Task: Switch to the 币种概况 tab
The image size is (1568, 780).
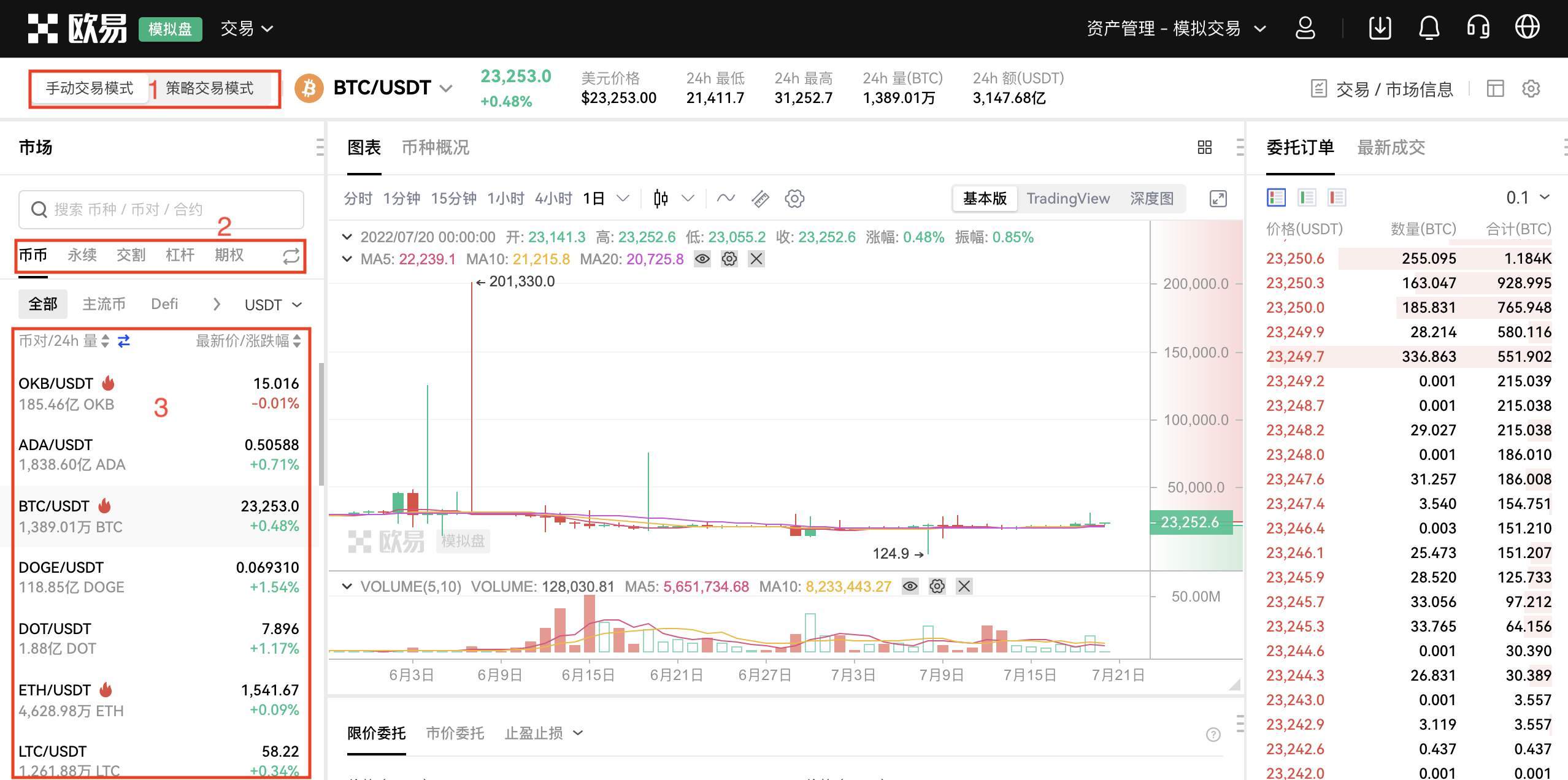Action: [x=436, y=148]
